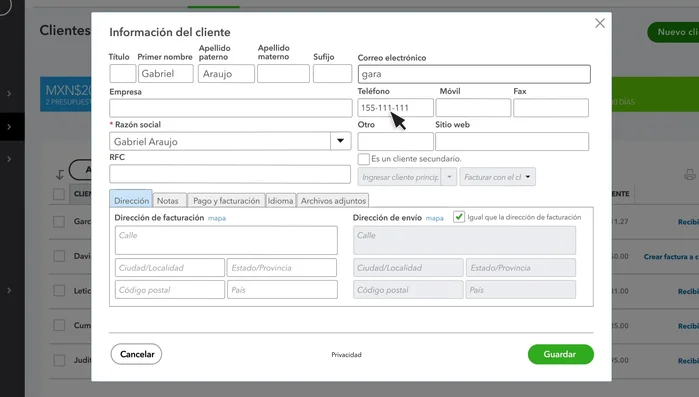Viewport: 699px width, 397px height.
Task: Click the Correo electrónico field
Action: (x=474, y=74)
